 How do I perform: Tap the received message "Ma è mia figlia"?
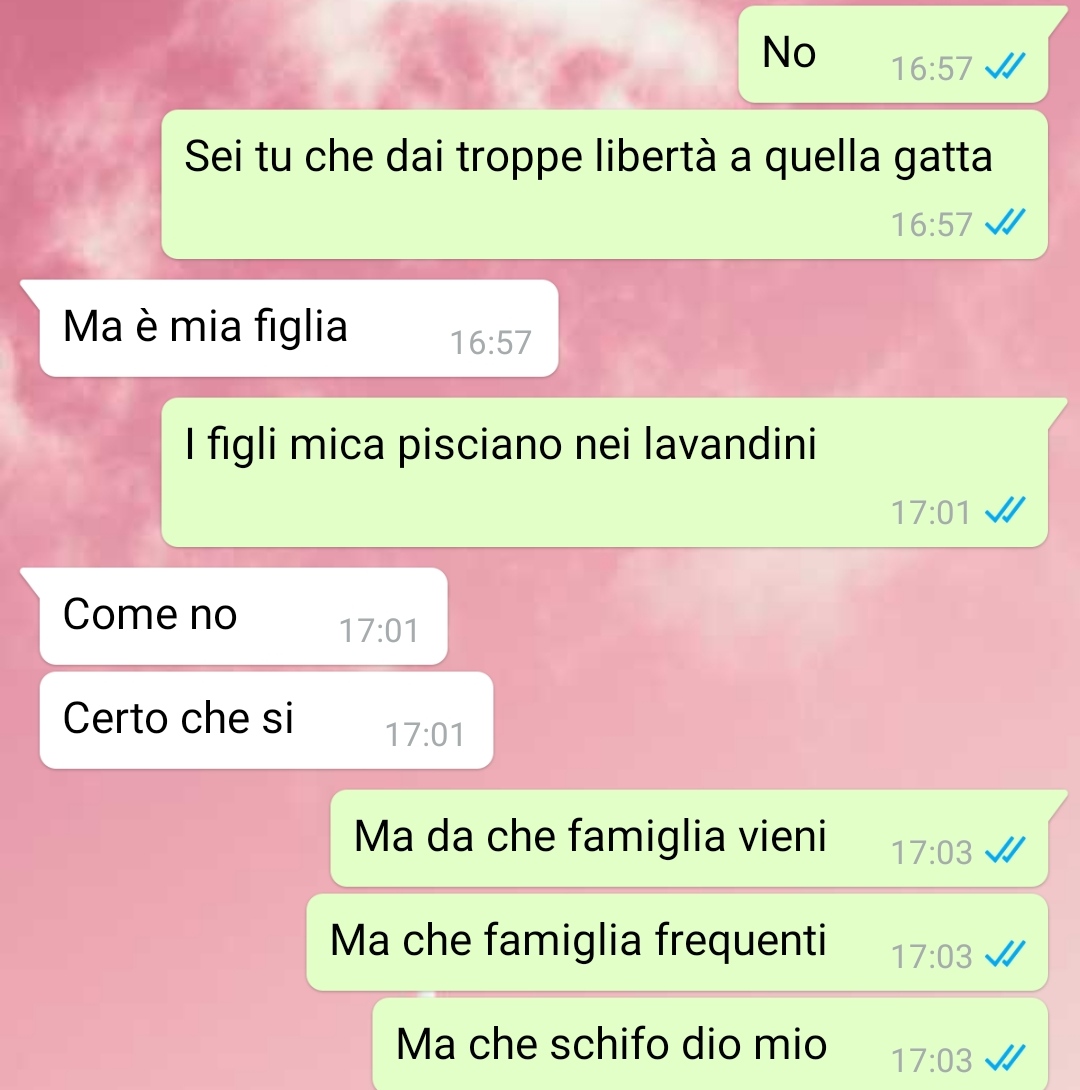299,328
